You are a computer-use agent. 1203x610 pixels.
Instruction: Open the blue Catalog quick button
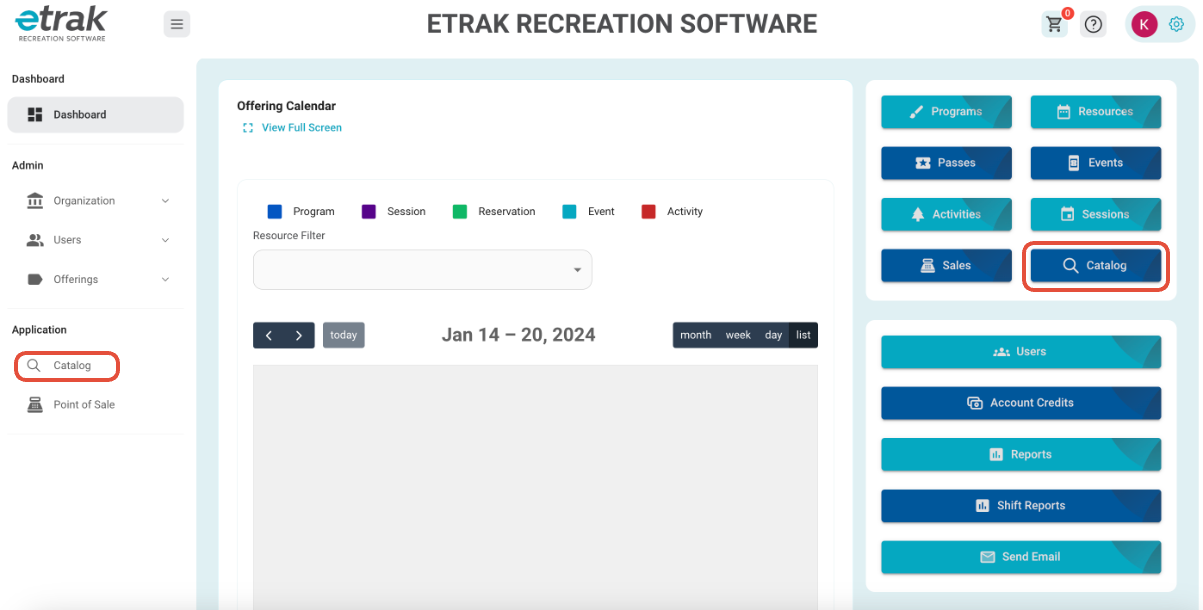point(1096,266)
